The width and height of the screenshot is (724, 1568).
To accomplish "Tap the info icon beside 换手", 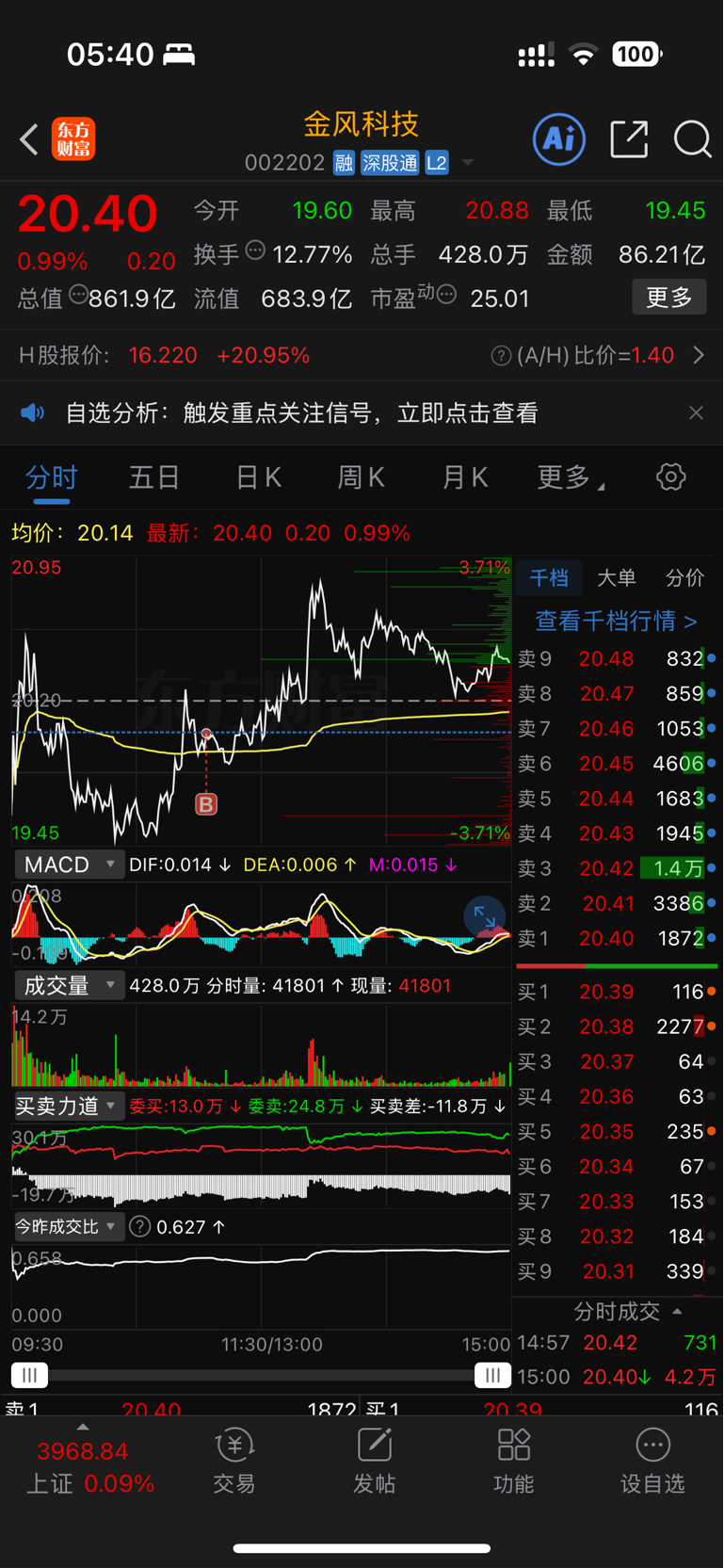I will click(255, 251).
